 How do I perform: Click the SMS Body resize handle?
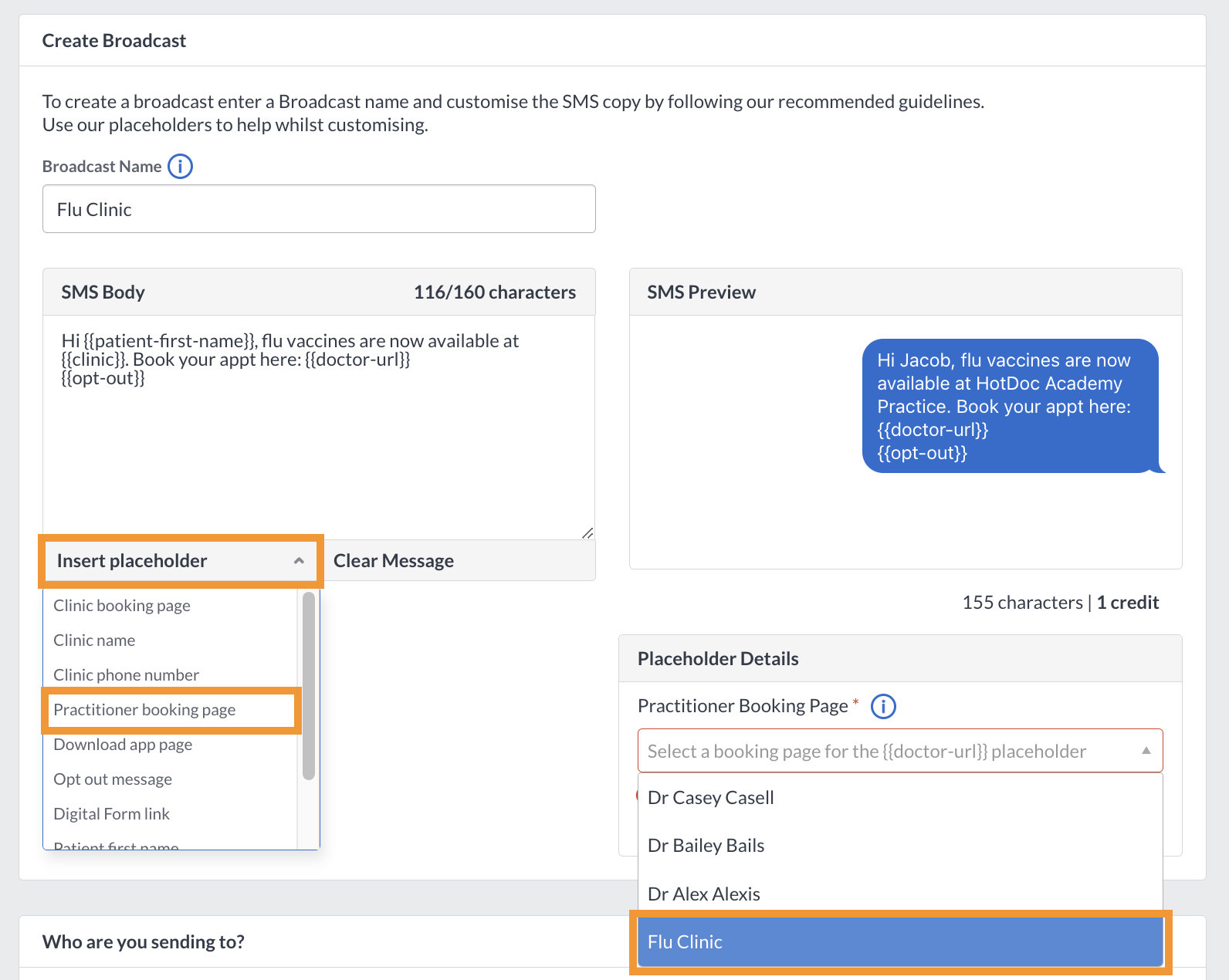click(x=587, y=532)
